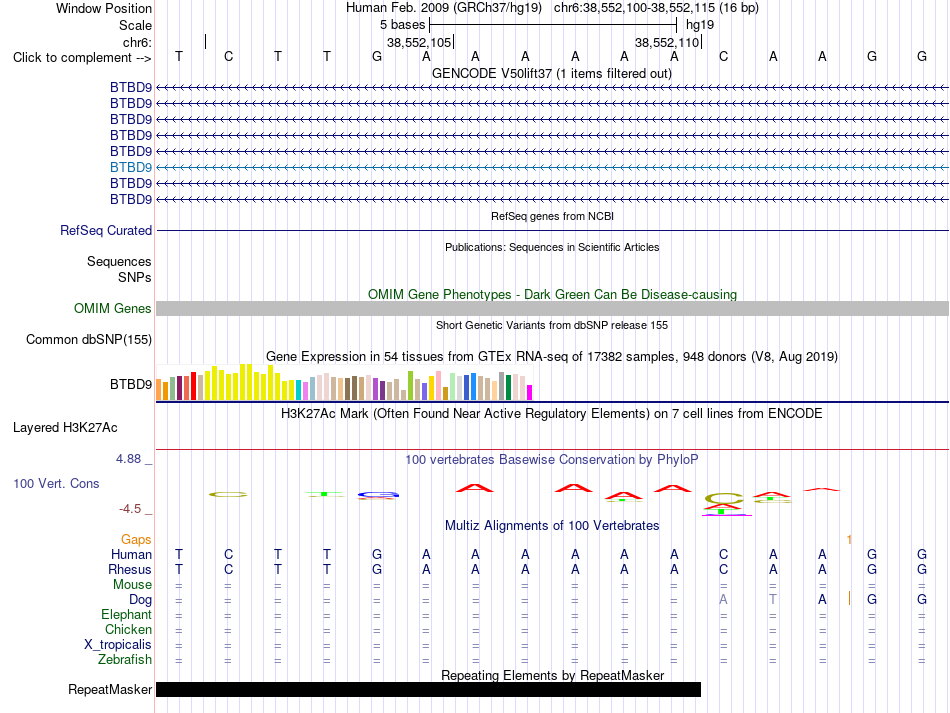Screen dimensions: 950x713
Task: Click the Gaps row label
Action: (x=136, y=540)
